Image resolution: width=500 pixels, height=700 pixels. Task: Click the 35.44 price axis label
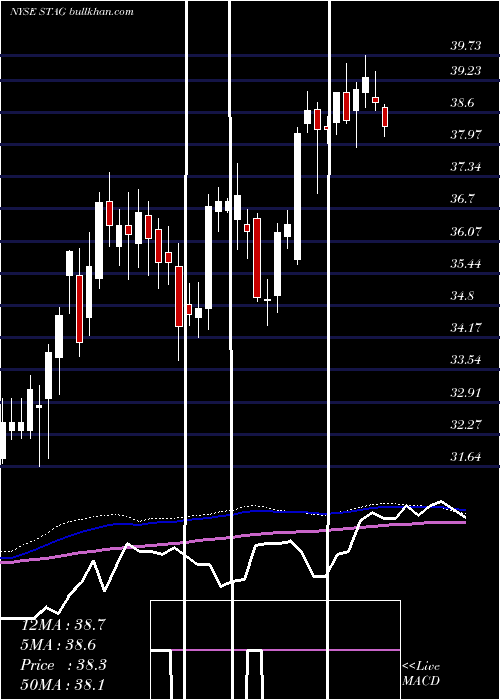click(466, 263)
